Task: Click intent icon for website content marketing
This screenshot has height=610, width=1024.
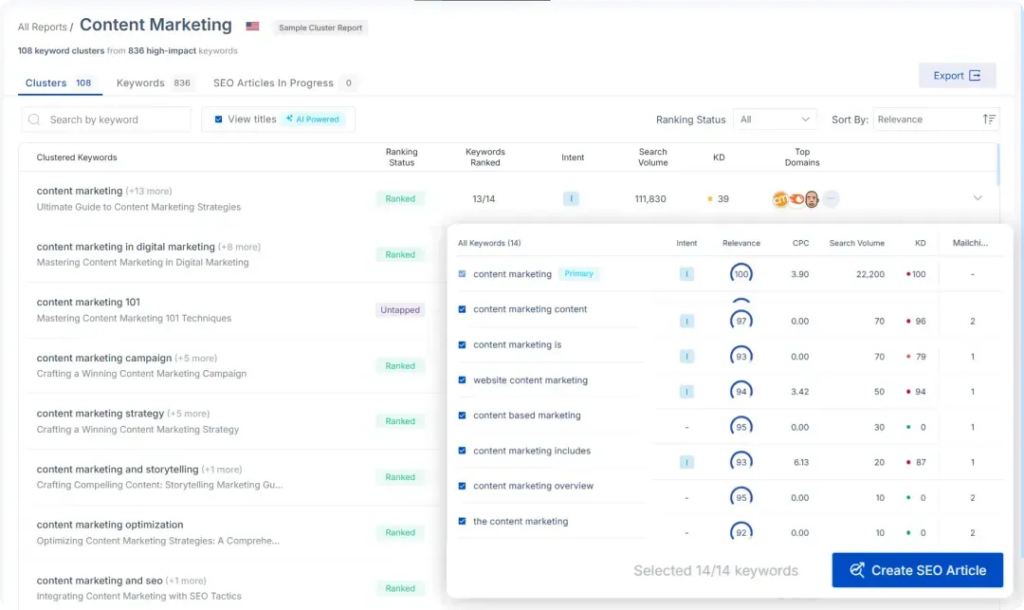Action: (x=686, y=391)
